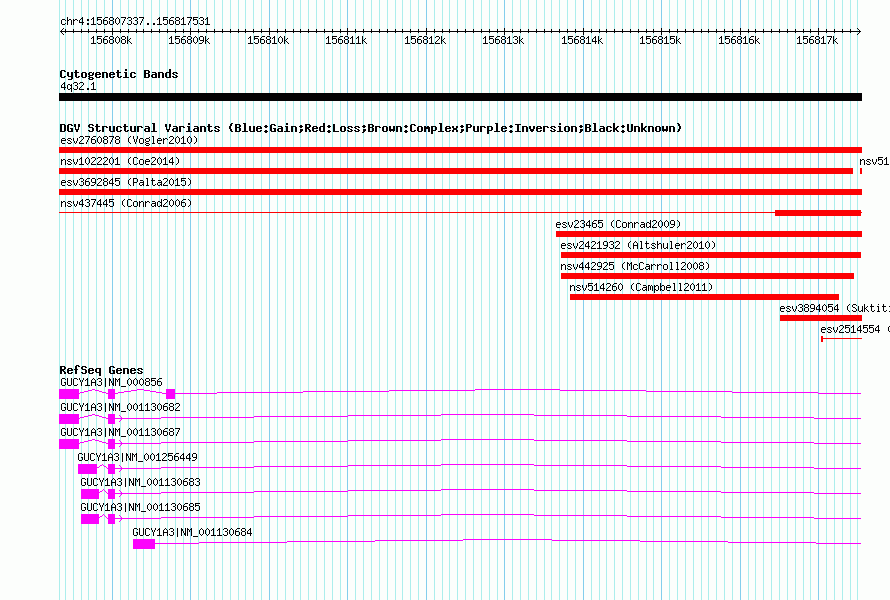890x600 pixels.
Task: Click the 4q32.1 band label
Action: 78,86
